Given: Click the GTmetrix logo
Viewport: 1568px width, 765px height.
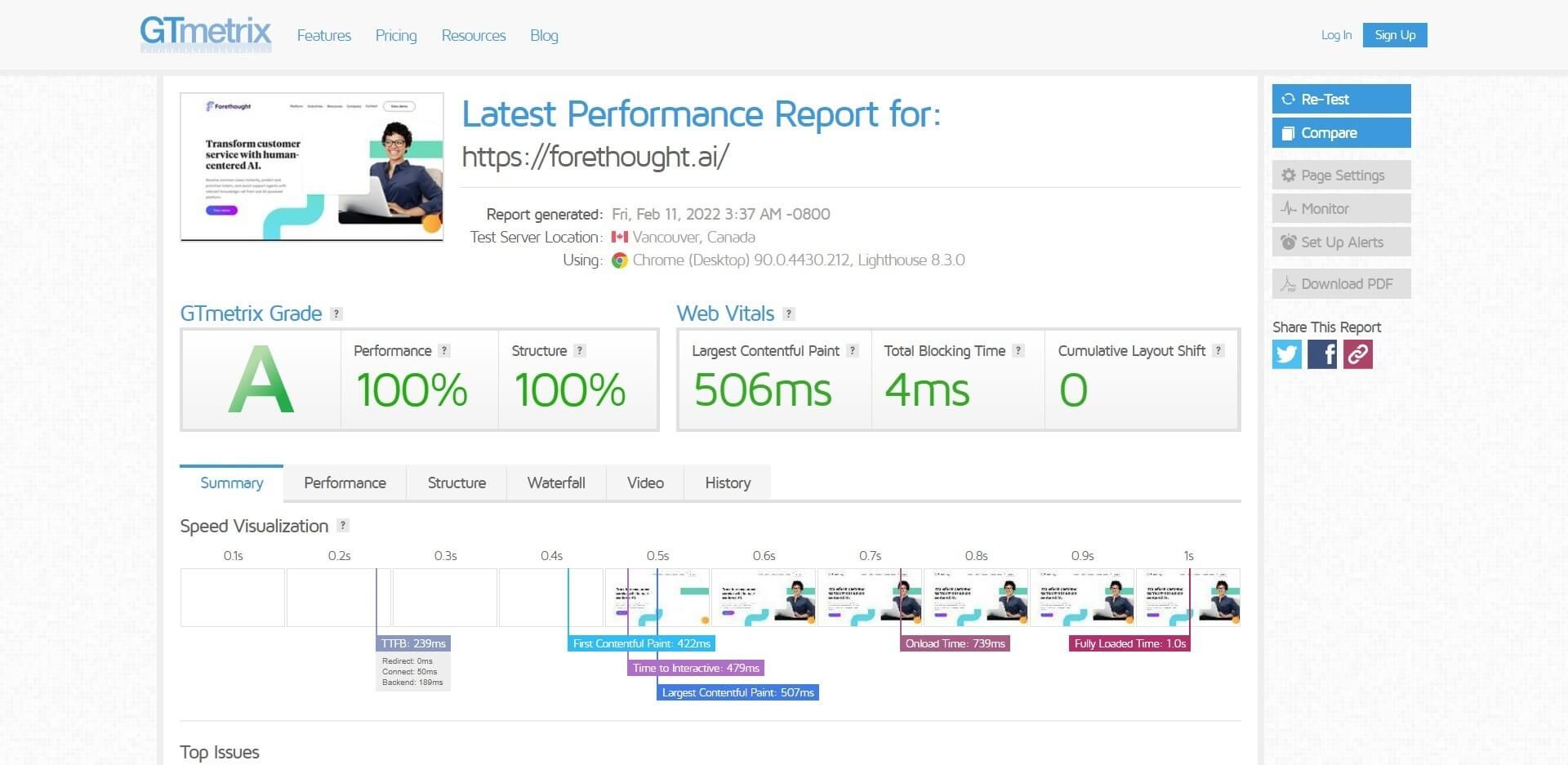Looking at the screenshot, I should click(x=206, y=33).
